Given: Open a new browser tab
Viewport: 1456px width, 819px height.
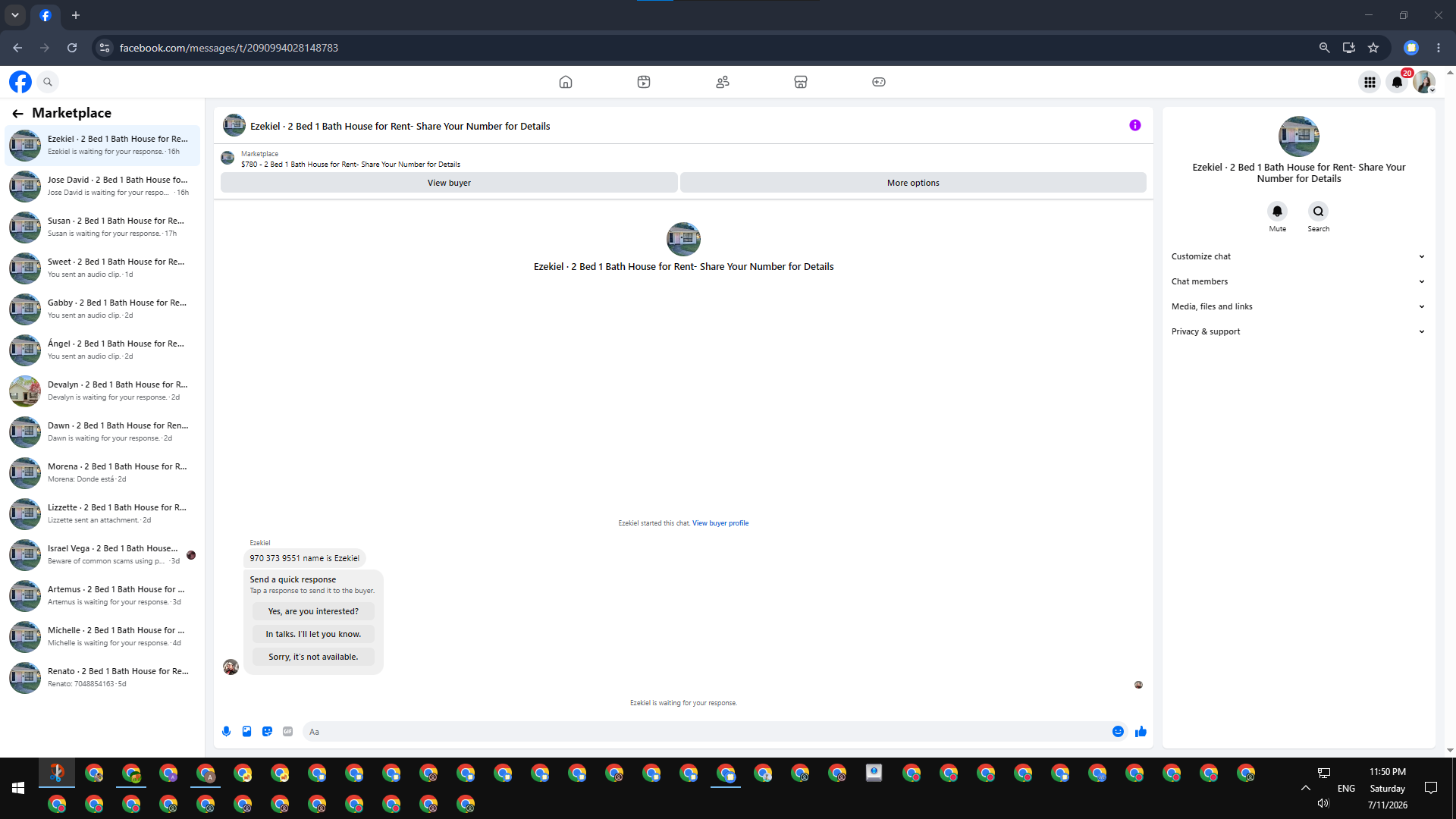Looking at the screenshot, I should click(76, 15).
